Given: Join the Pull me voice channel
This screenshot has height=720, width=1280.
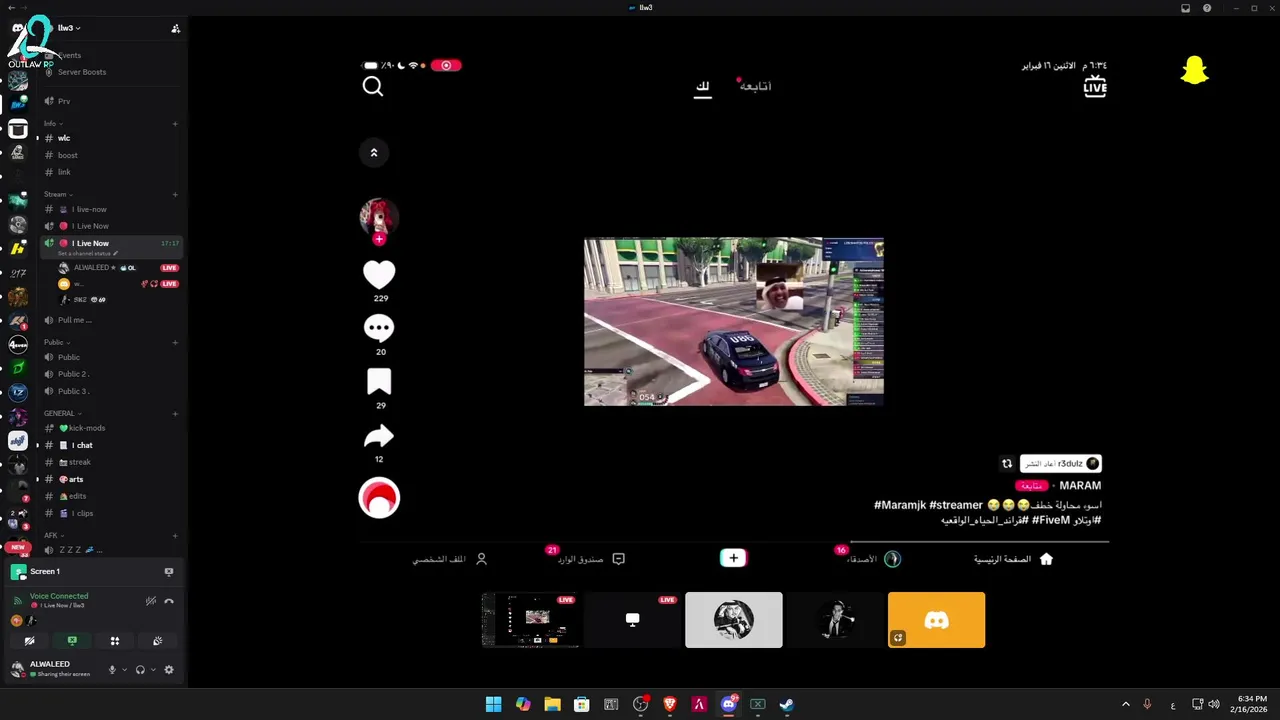Looking at the screenshot, I should coord(110,320).
